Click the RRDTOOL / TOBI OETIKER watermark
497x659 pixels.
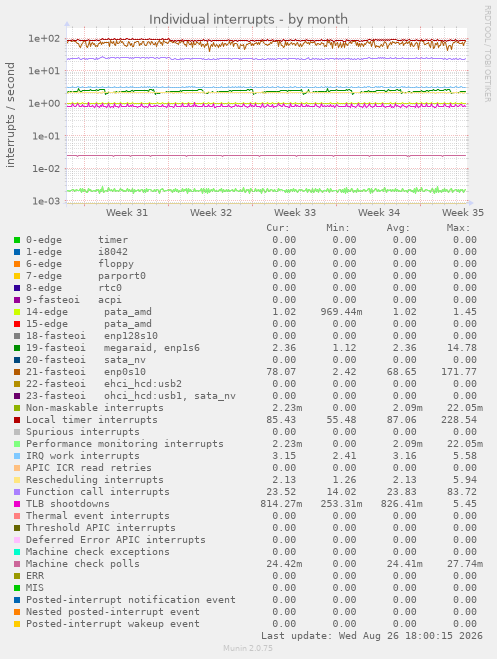[x=488, y=53]
